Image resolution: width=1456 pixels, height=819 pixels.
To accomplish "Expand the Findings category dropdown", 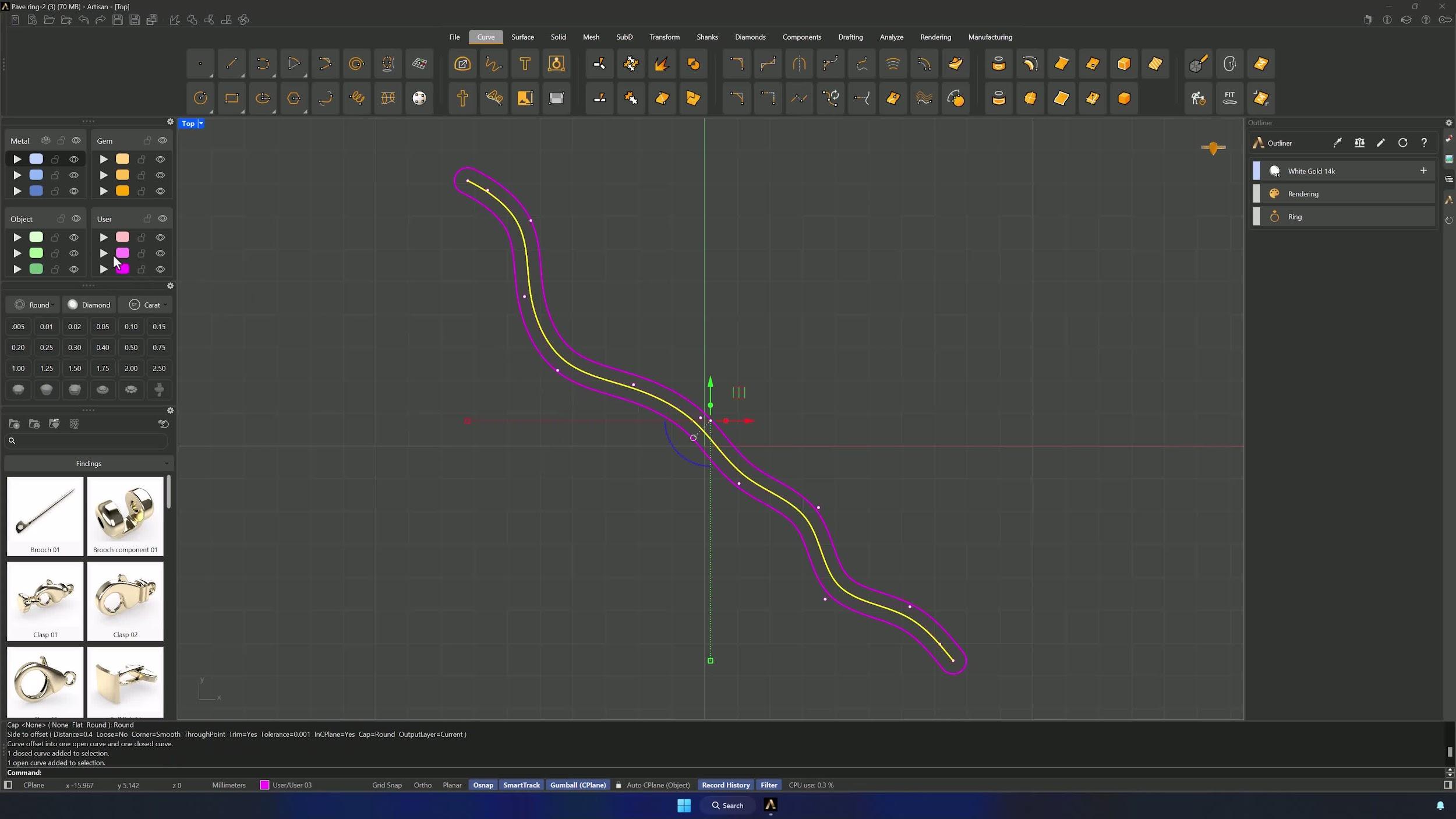I will point(89,464).
